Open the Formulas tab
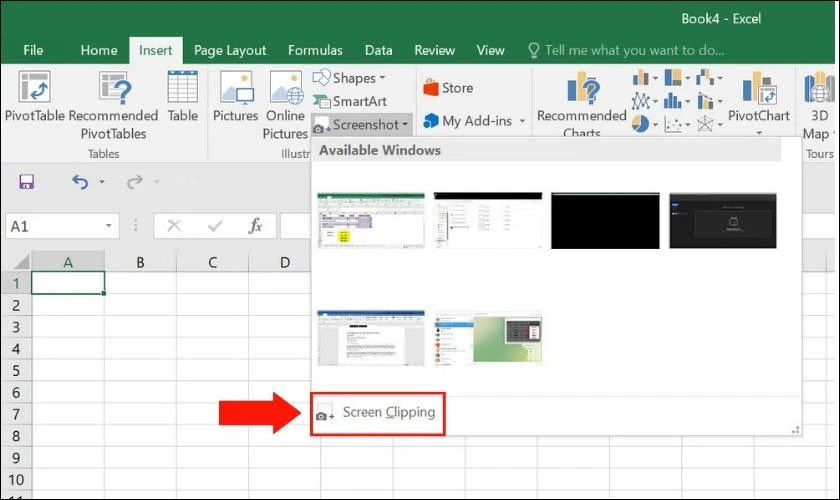This screenshot has height=500, width=840. [x=315, y=50]
